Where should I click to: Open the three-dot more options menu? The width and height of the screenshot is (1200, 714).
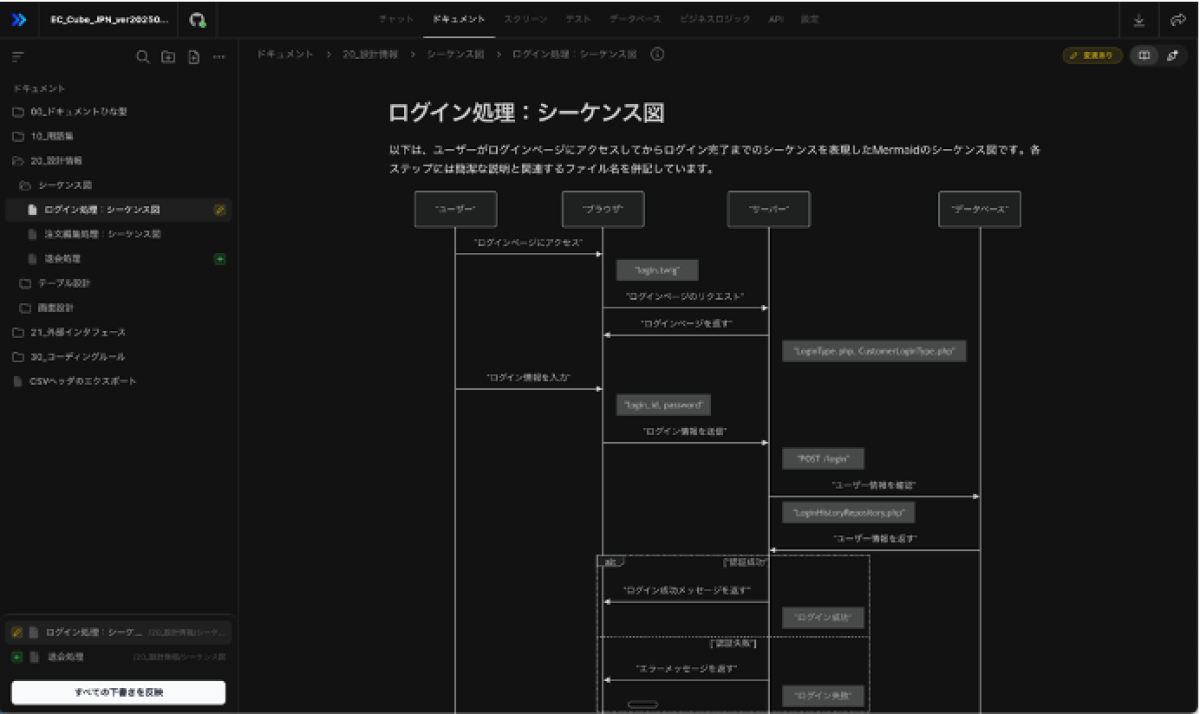219,57
